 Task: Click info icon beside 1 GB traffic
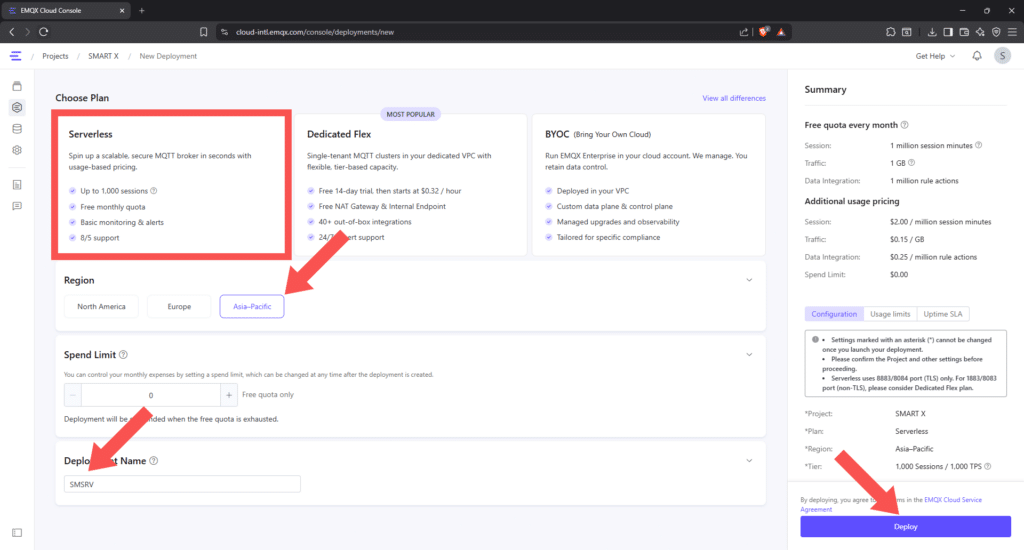pyautogui.click(x=912, y=163)
